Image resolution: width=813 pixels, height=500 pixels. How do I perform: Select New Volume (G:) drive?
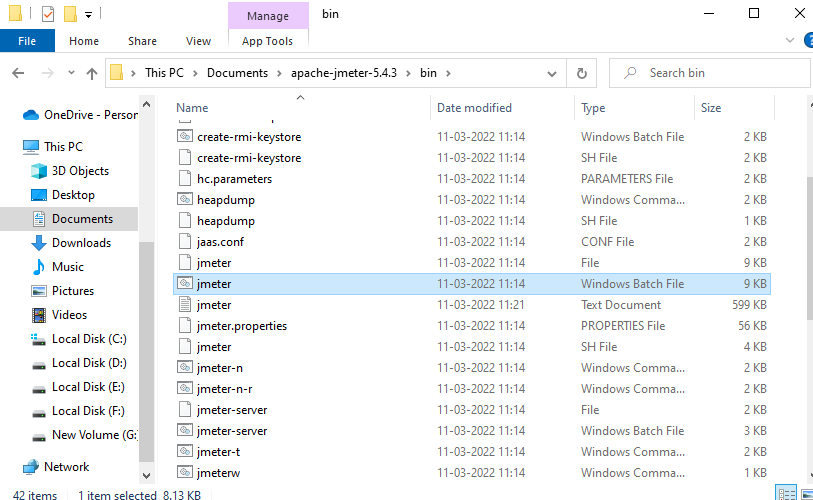click(84, 435)
